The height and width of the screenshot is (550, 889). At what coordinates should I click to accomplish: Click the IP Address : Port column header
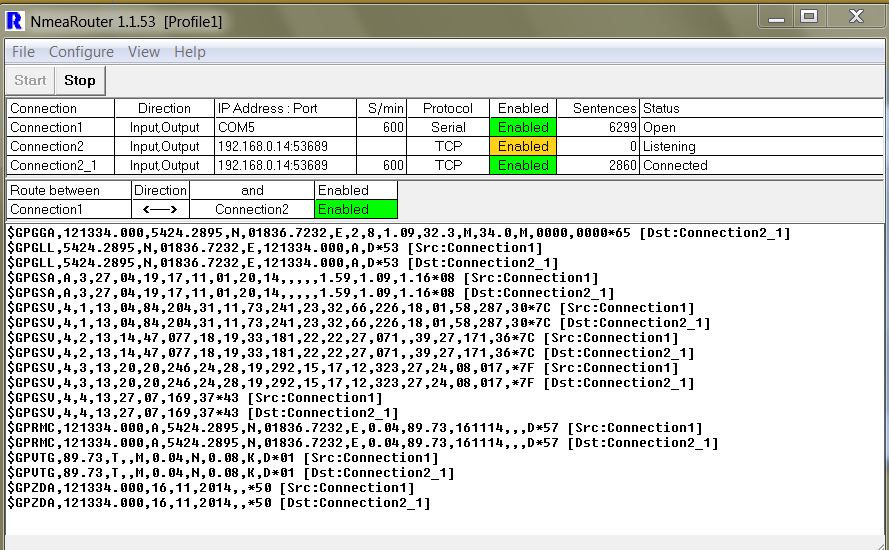[286, 108]
